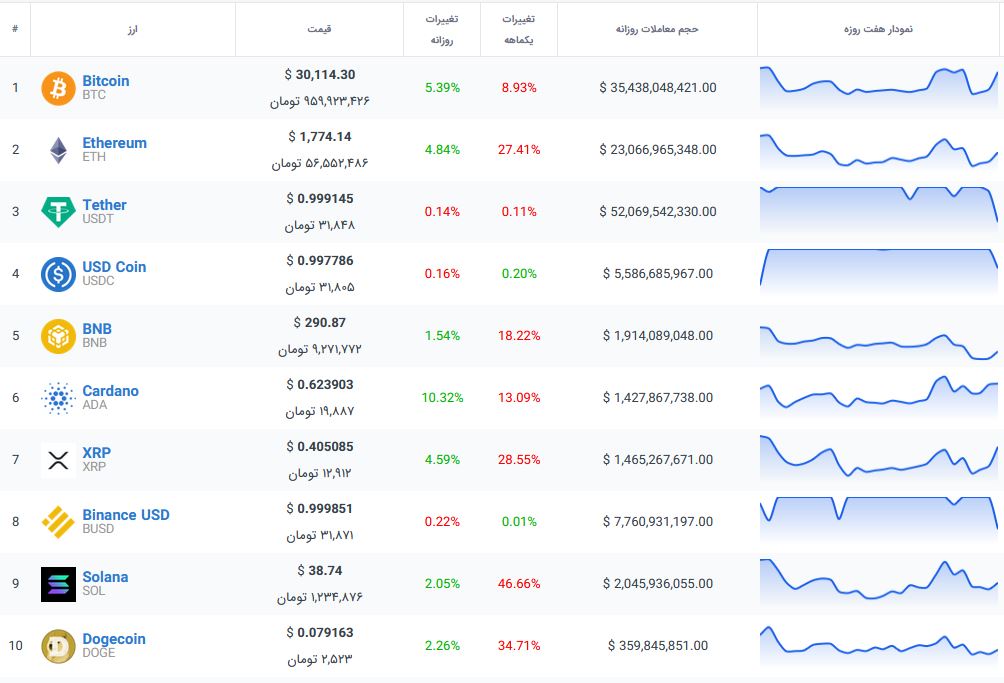Image resolution: width=1004 pixels, height=683 pixels.
Task: Click Dogecoin monthly change 34.71%
Action: pyautogui.click(x=519, y=646)
